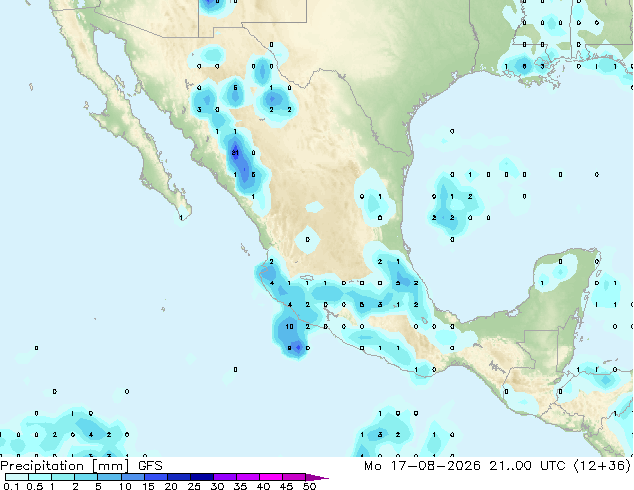Click the '0.5' legend scale label
634x490 pixels.
(x=35, y=486)
